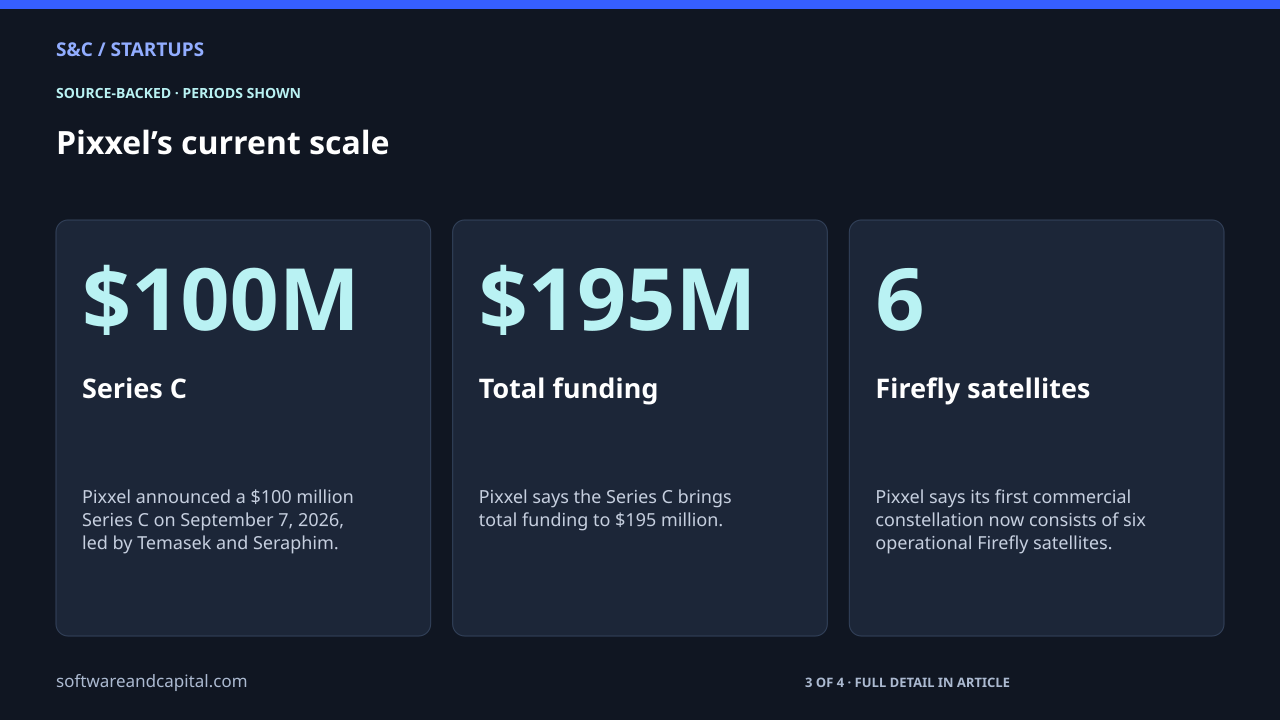This screenshot has height=720, width=1280.
Task: Select the Series C announcement description text
Action: click(x=218, y=520)
